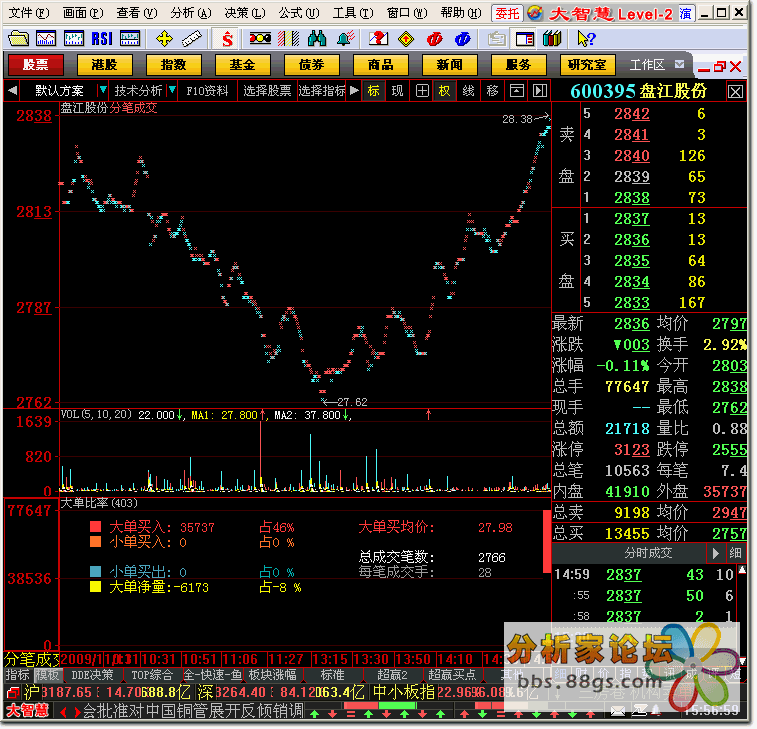Switch to the 板块涨幅 tab
Image resolution: width=757 pixels, height=729 pixels.
272,676
